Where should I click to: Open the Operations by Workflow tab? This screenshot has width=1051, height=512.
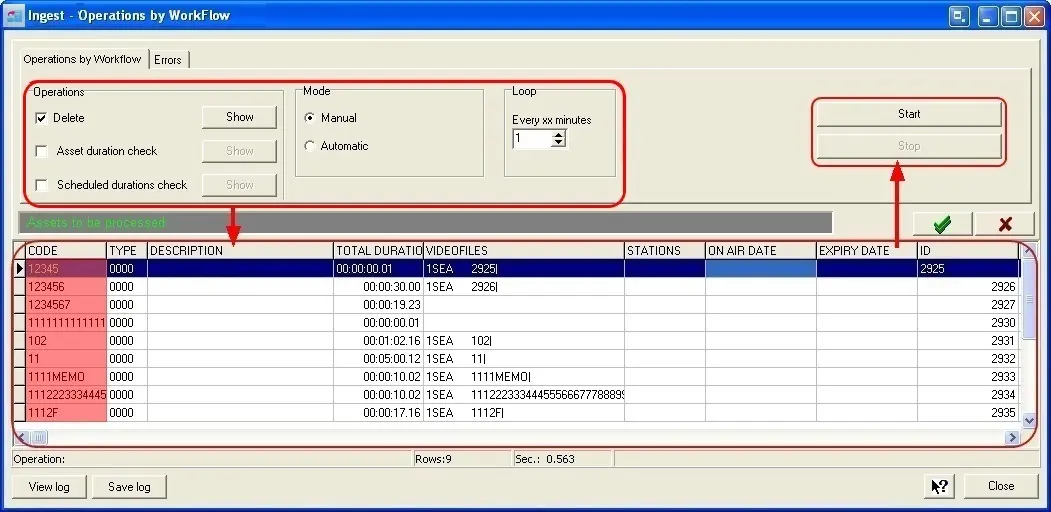(83, 59)
